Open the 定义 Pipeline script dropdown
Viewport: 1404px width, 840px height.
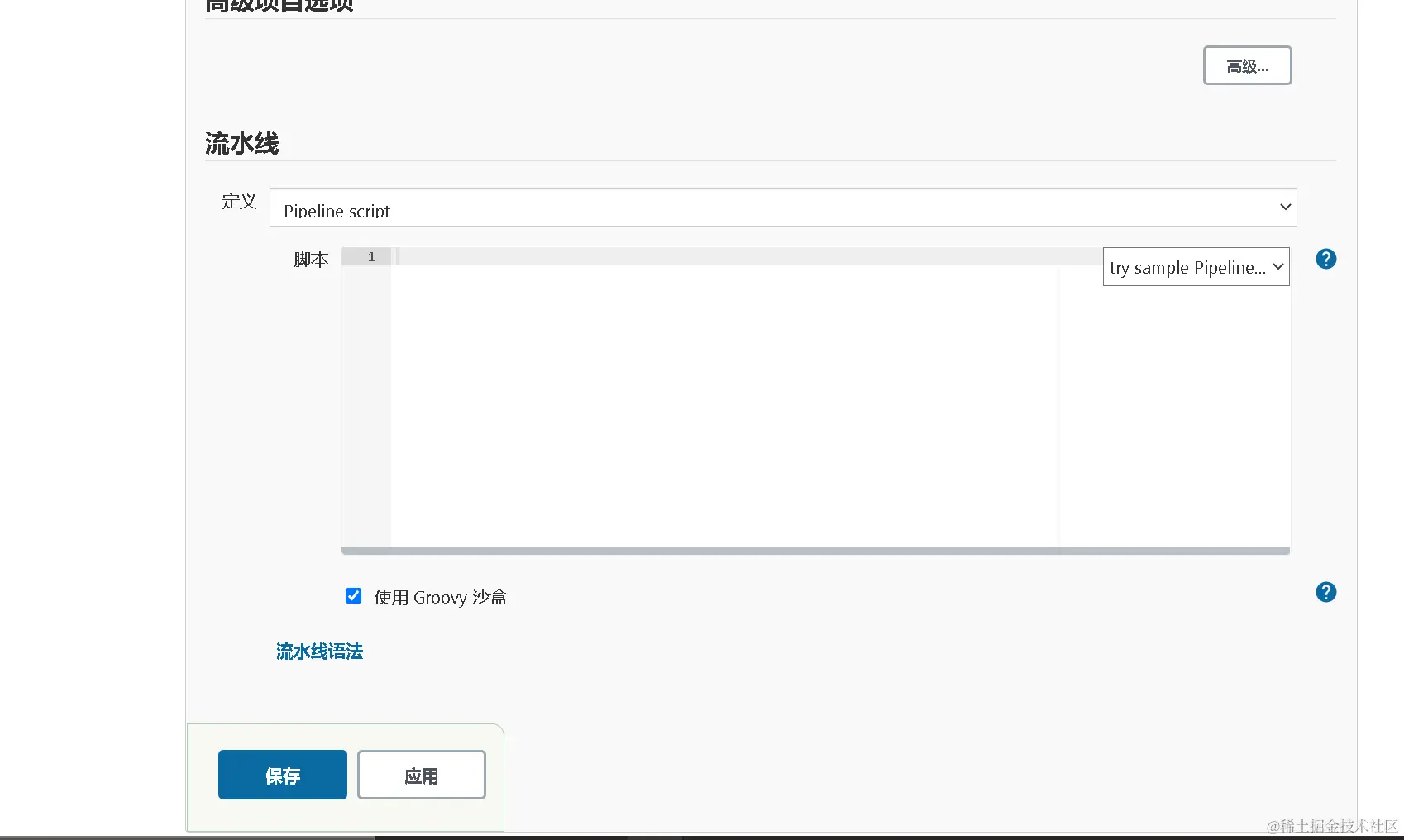(783, 208)
